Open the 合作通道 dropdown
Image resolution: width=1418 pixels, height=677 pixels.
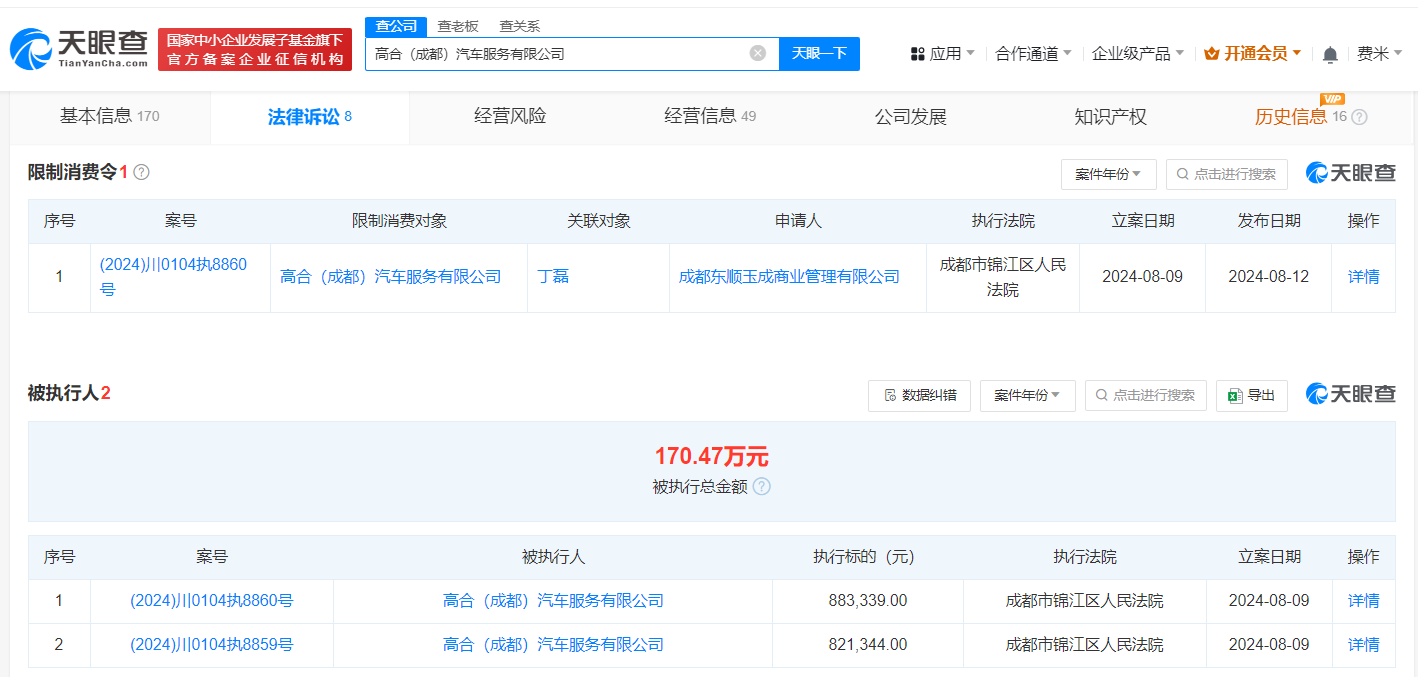1029,53
